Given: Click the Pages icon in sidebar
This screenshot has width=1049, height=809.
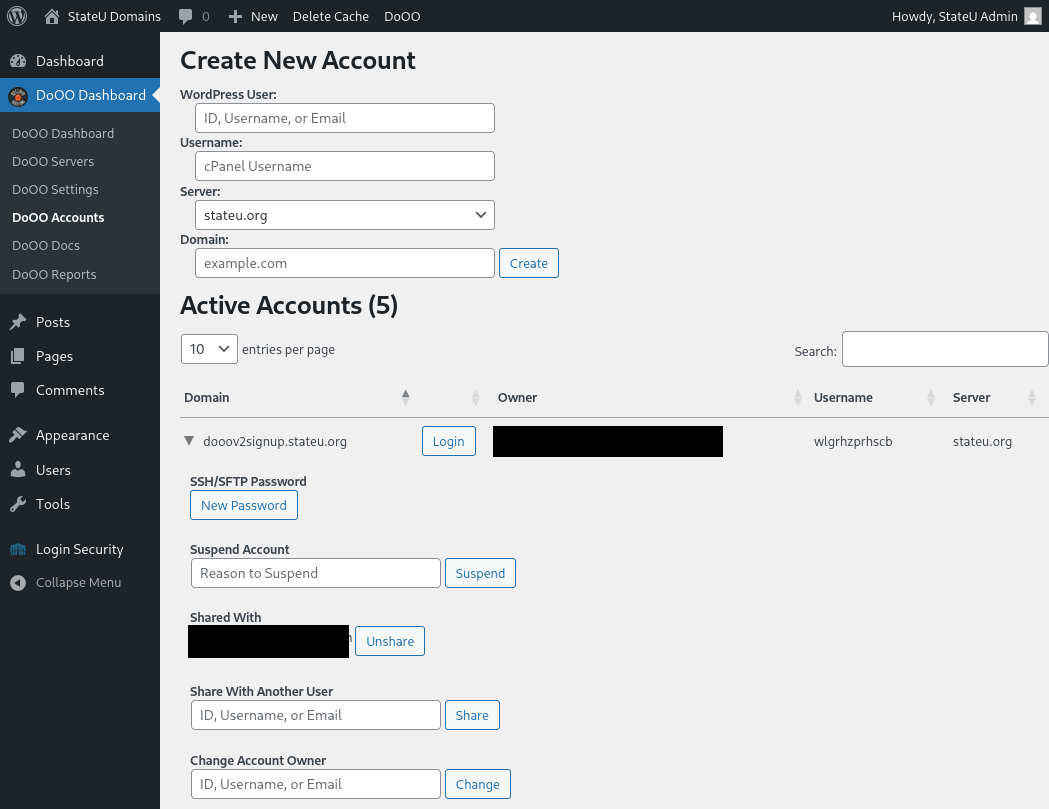Looking at the screenshot, I should 18,356.
